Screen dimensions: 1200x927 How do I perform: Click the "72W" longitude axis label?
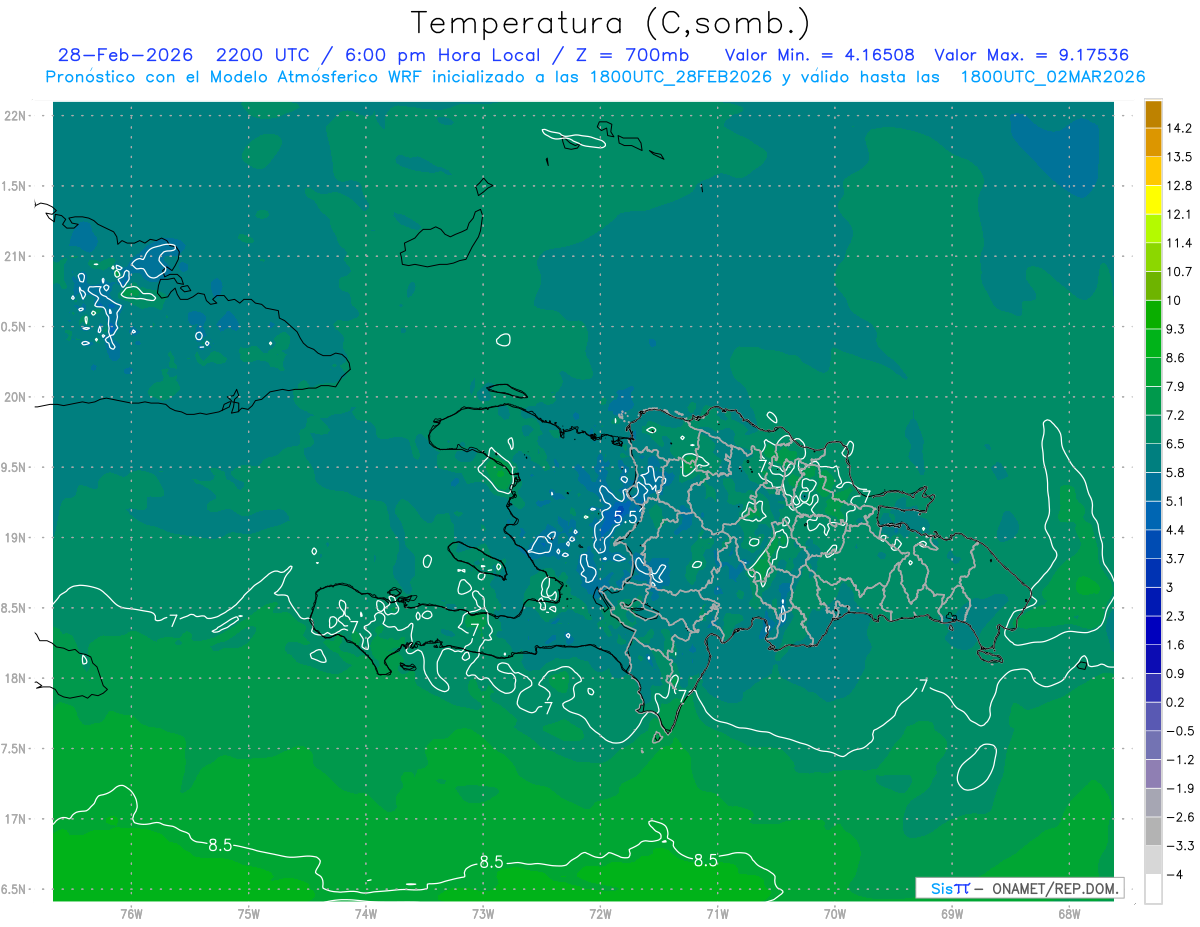[x=600, y=913]
